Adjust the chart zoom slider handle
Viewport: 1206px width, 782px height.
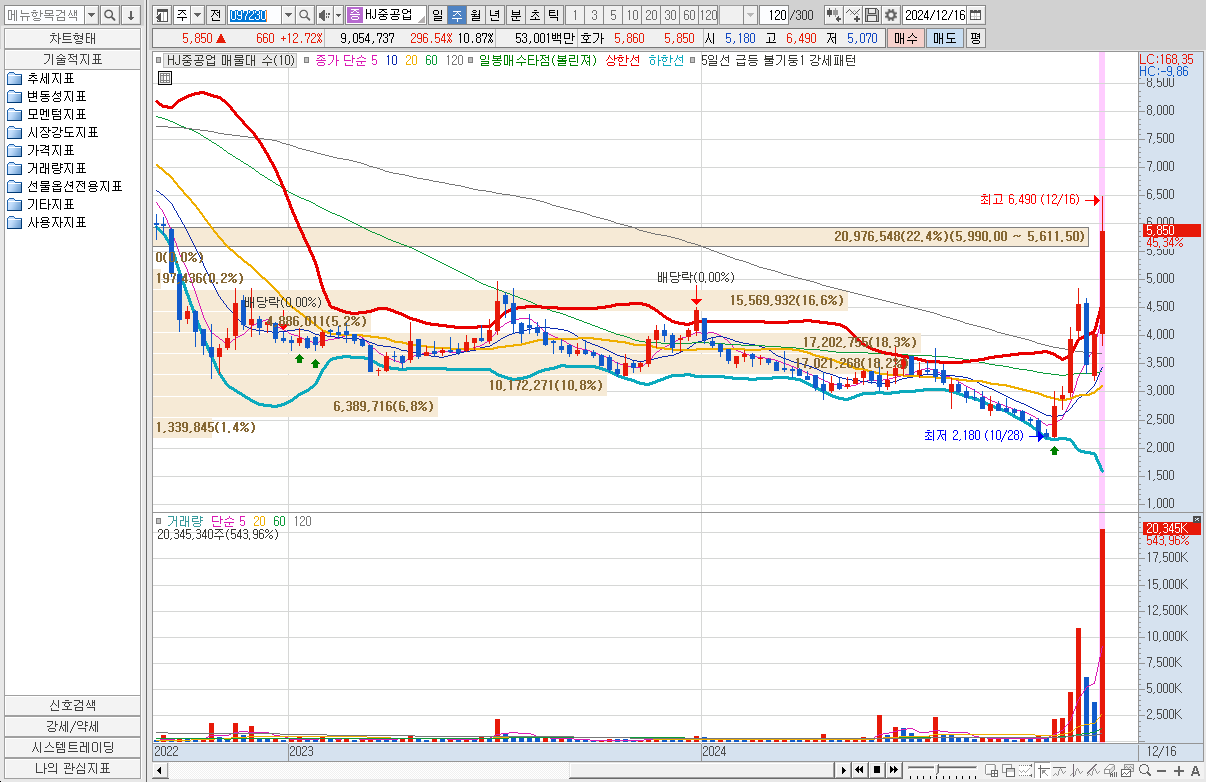[937, 770]
